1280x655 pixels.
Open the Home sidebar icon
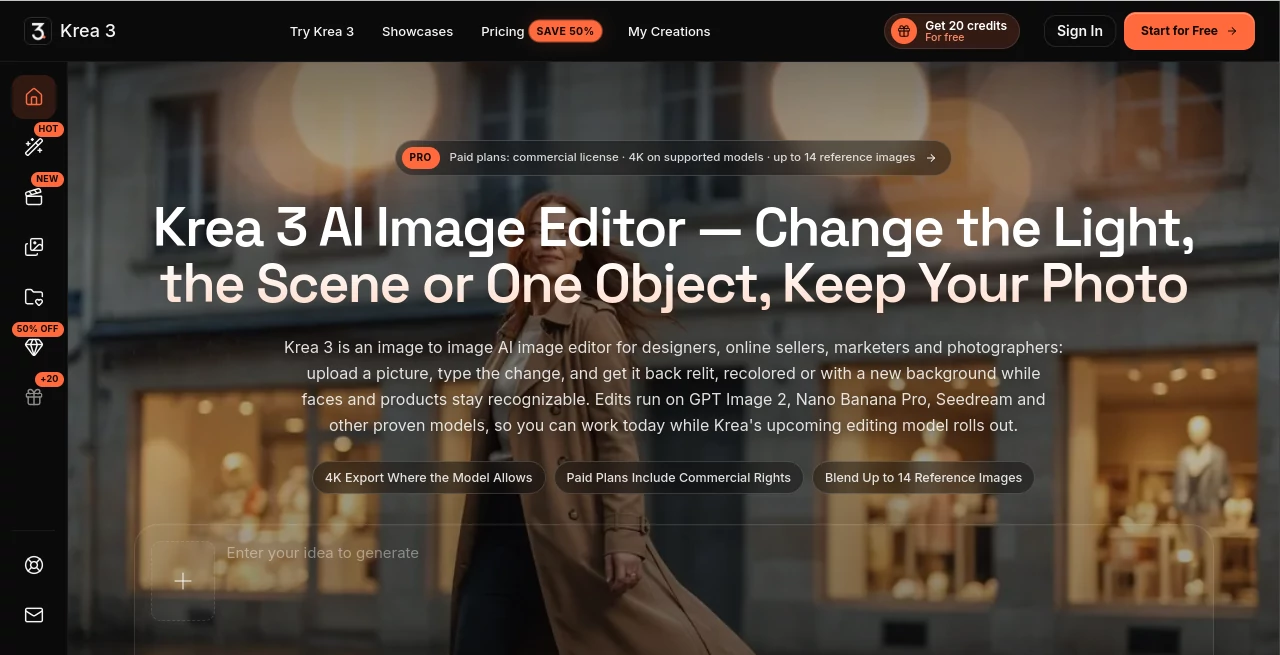[34, 97]
